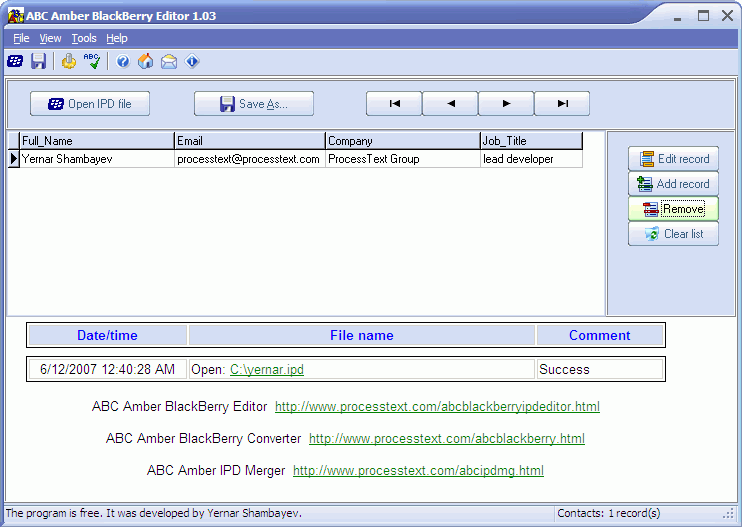
Task: Click the ABC spell-check toolbar icon
Action: [92, 61]
